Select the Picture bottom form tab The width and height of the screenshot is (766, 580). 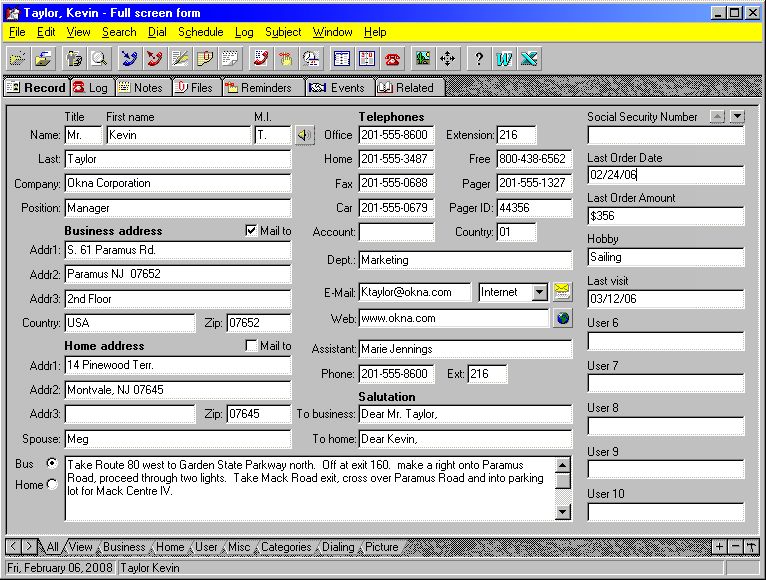coord(382,547)
